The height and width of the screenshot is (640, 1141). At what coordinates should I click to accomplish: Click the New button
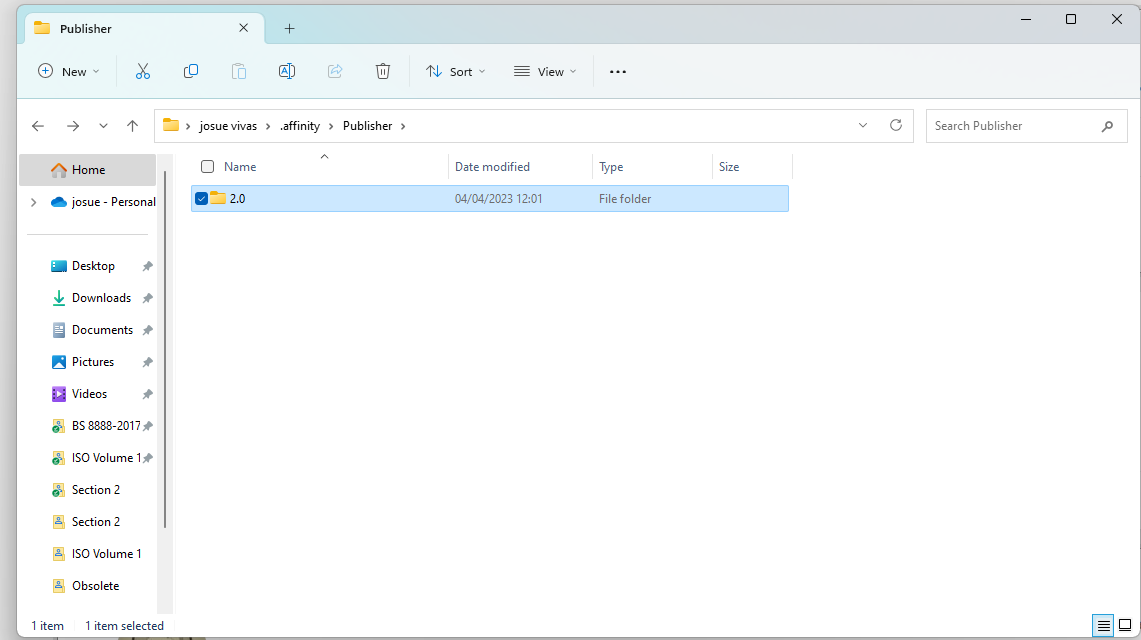(68, 71)
